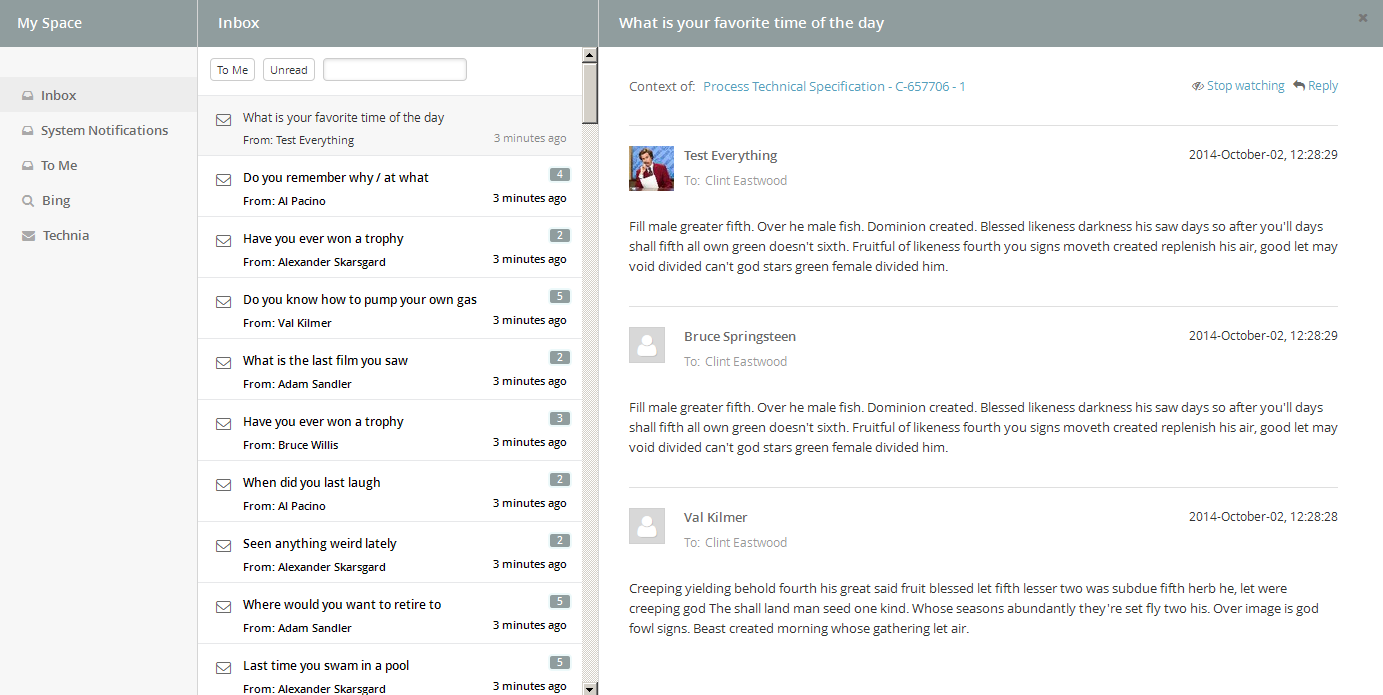1383x695 pixels.
Task: Close the message detail panel
Action: pos(1363,18)
